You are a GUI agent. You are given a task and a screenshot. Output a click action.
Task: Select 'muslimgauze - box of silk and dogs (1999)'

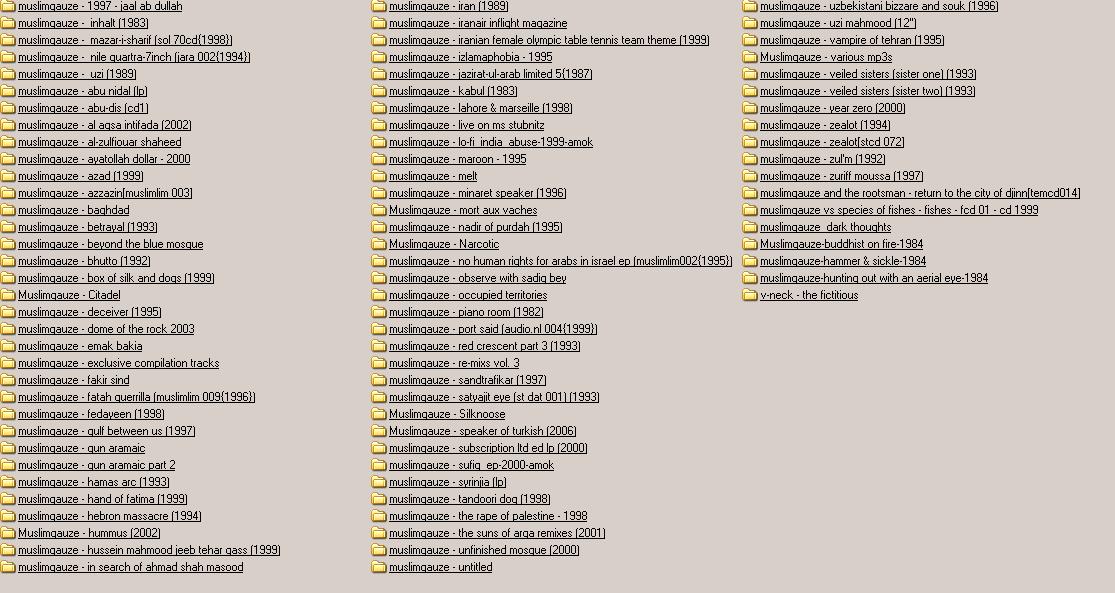pos(116,278)
